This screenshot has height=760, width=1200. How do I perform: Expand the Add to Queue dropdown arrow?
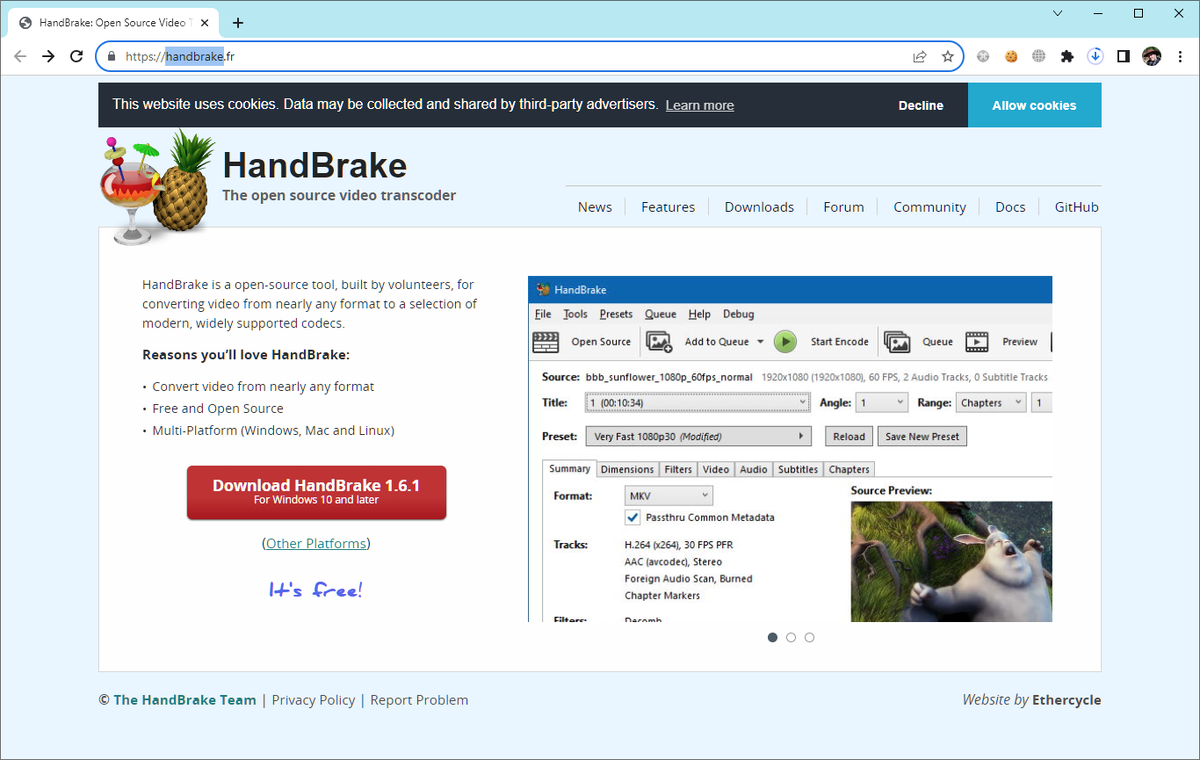coord(760,342)
